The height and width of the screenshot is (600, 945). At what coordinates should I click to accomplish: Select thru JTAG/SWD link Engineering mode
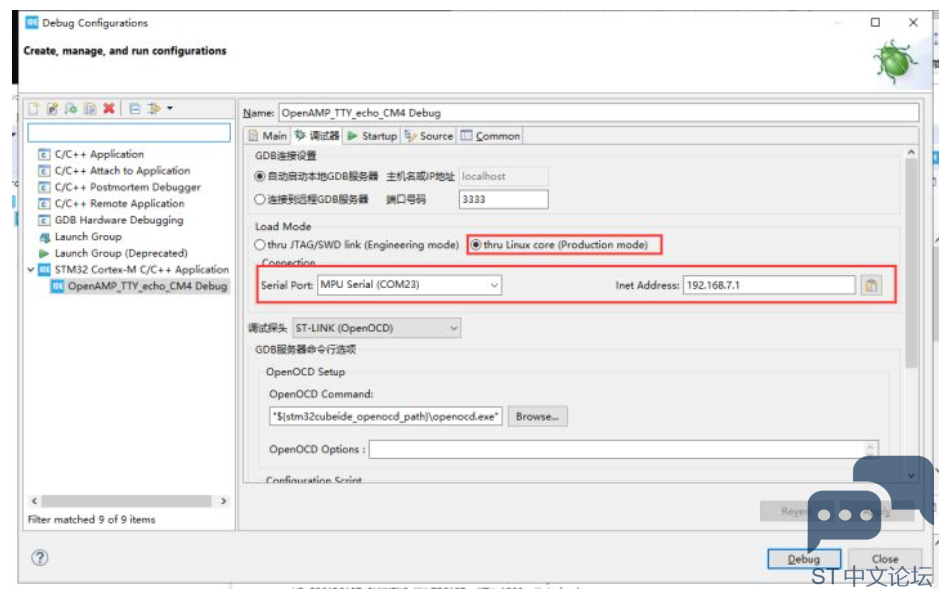tap(260, 245)
